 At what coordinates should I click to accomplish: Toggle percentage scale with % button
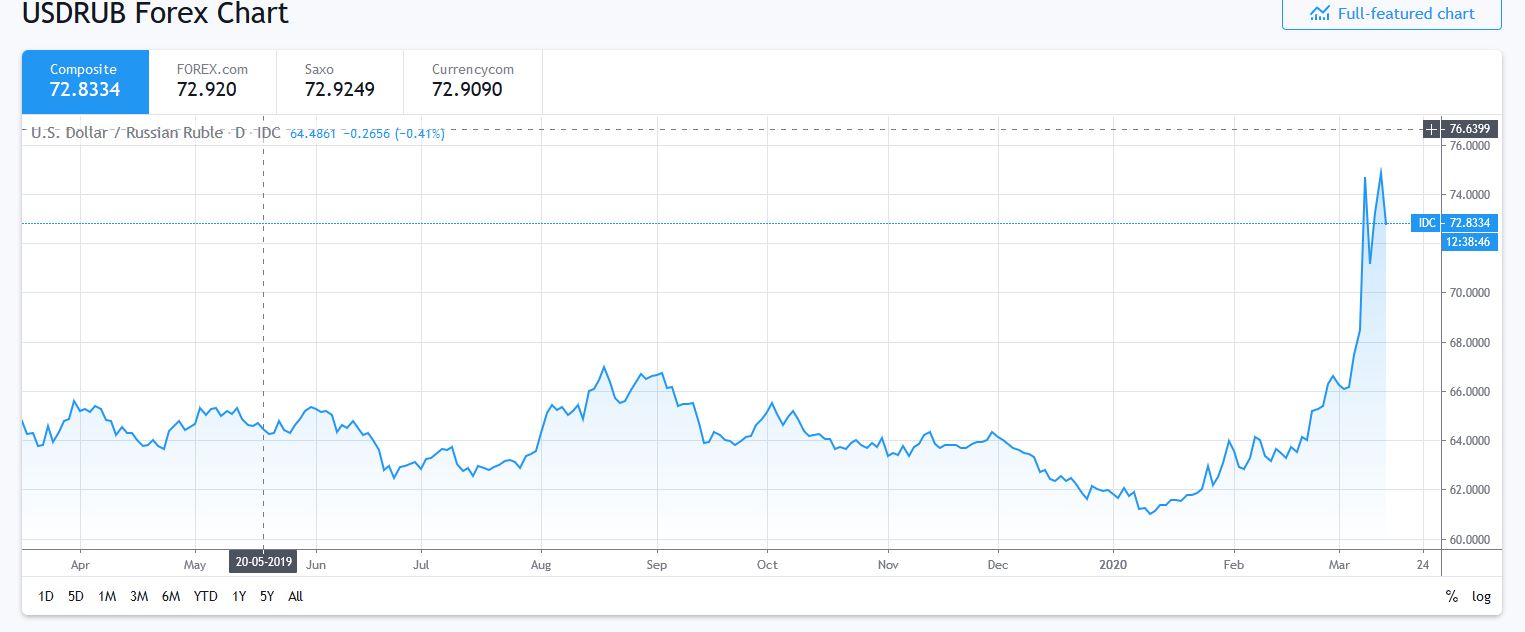click(x=1451, y=597)
